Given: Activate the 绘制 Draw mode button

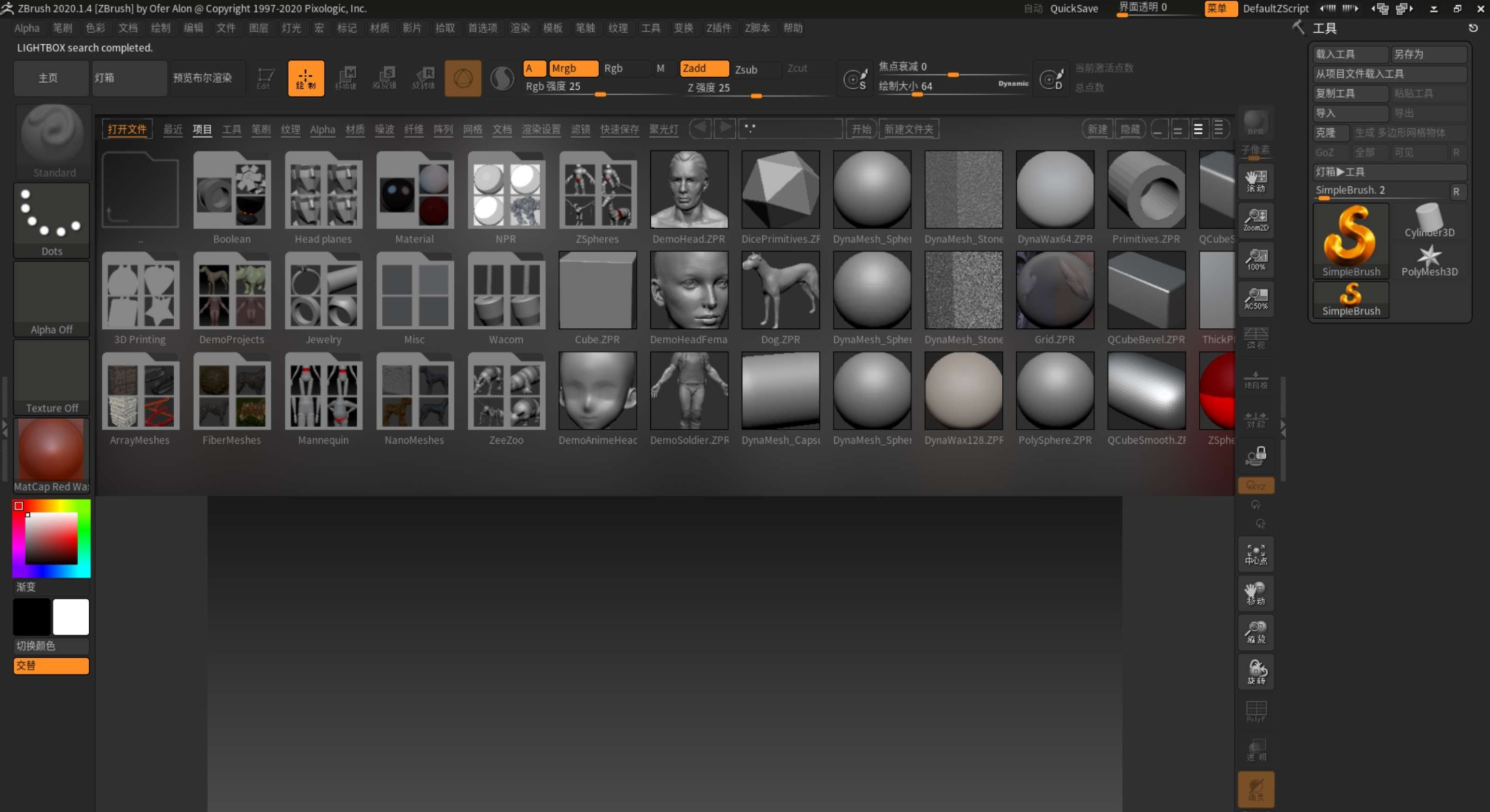Looking at the screenshot, I should tap(305, 78).
